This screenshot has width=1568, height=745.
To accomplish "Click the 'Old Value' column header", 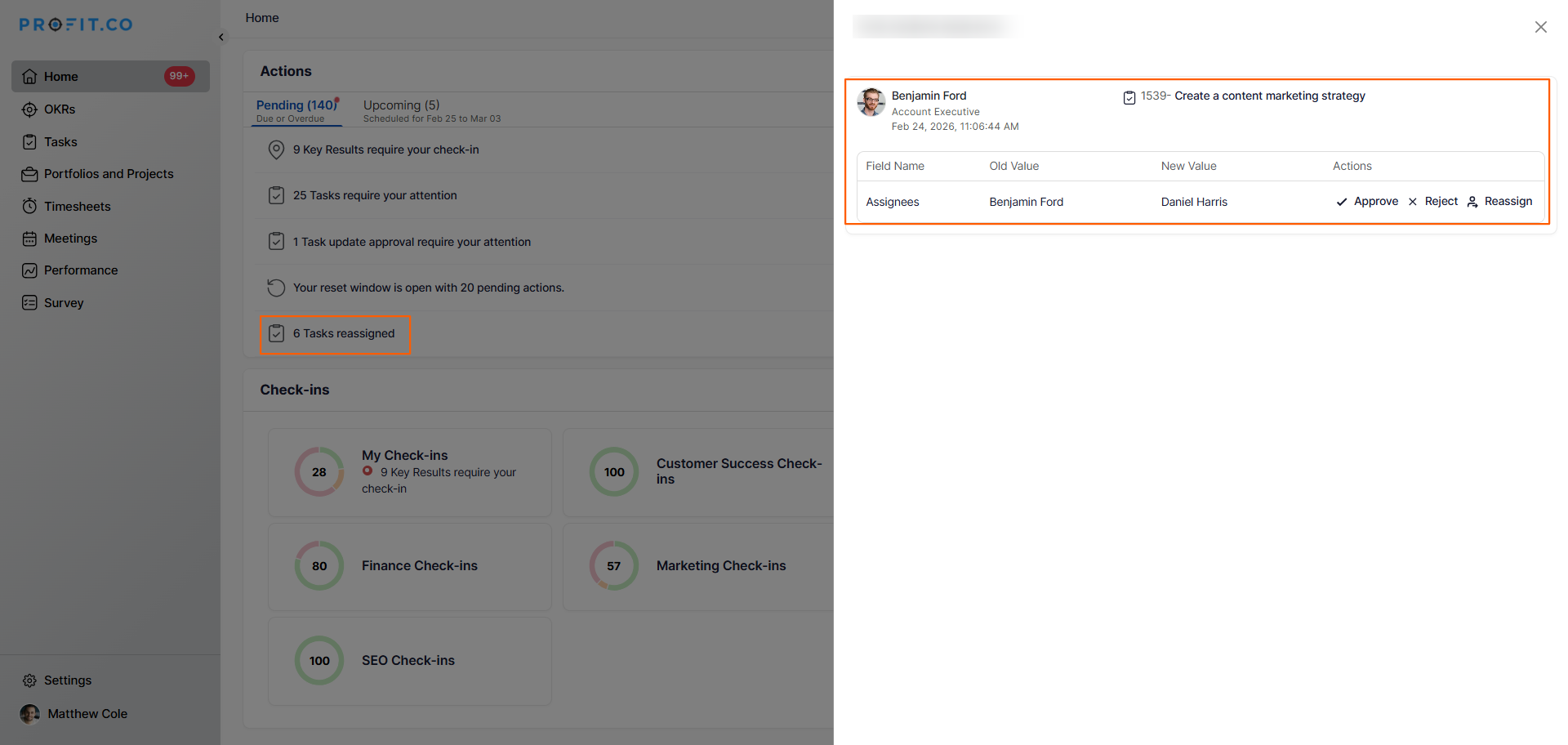I will (x=1014, y=166).
